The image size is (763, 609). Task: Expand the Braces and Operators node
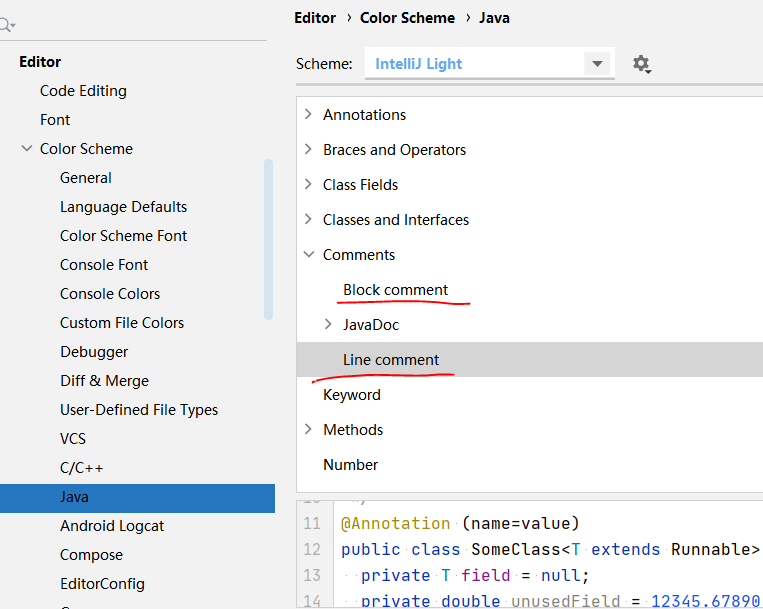[x=308, y=150]
